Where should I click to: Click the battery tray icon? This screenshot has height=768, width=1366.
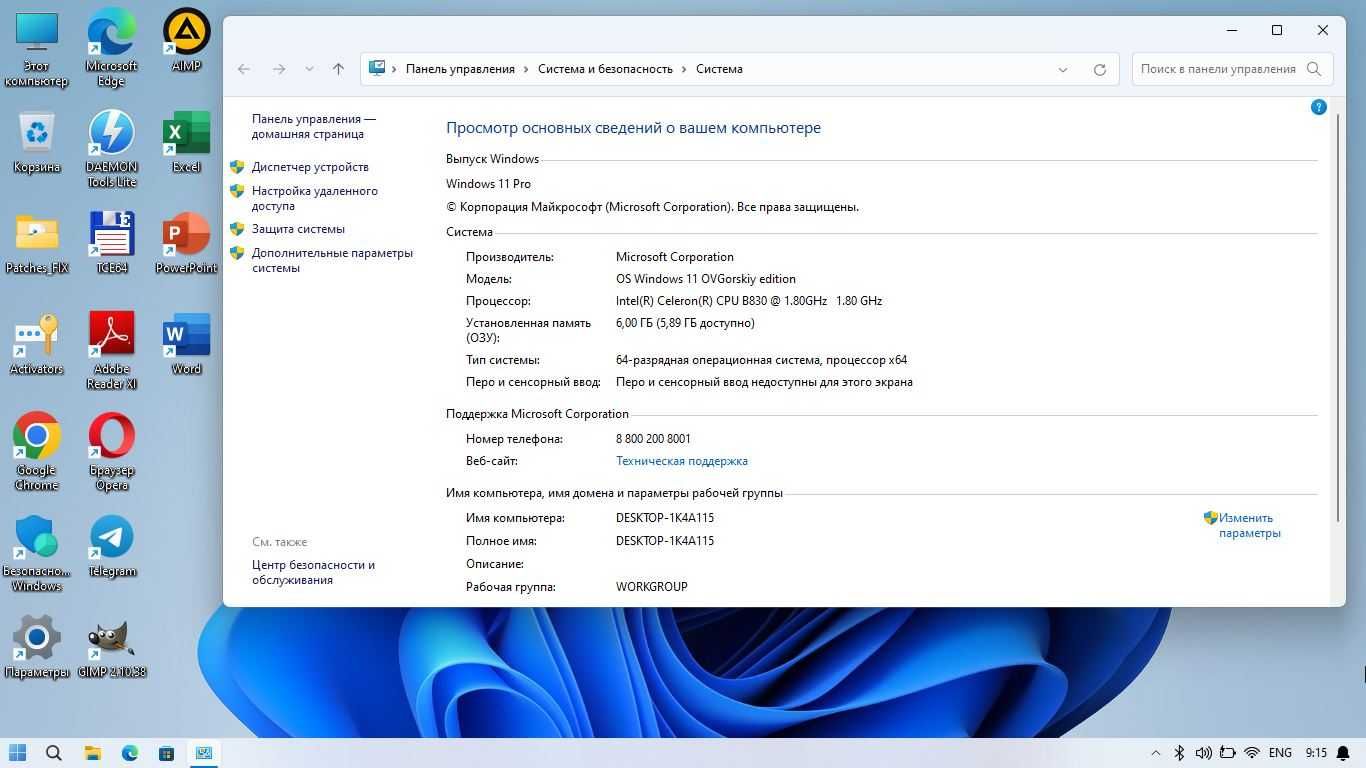click(x=1227, y=753)
